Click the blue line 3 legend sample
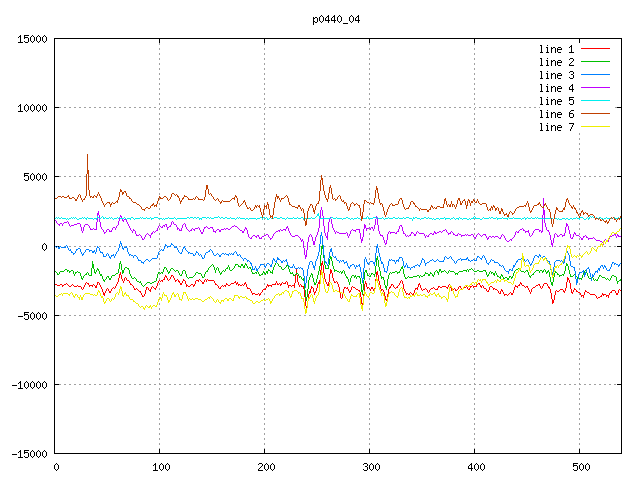 click(x=596, y=75)
